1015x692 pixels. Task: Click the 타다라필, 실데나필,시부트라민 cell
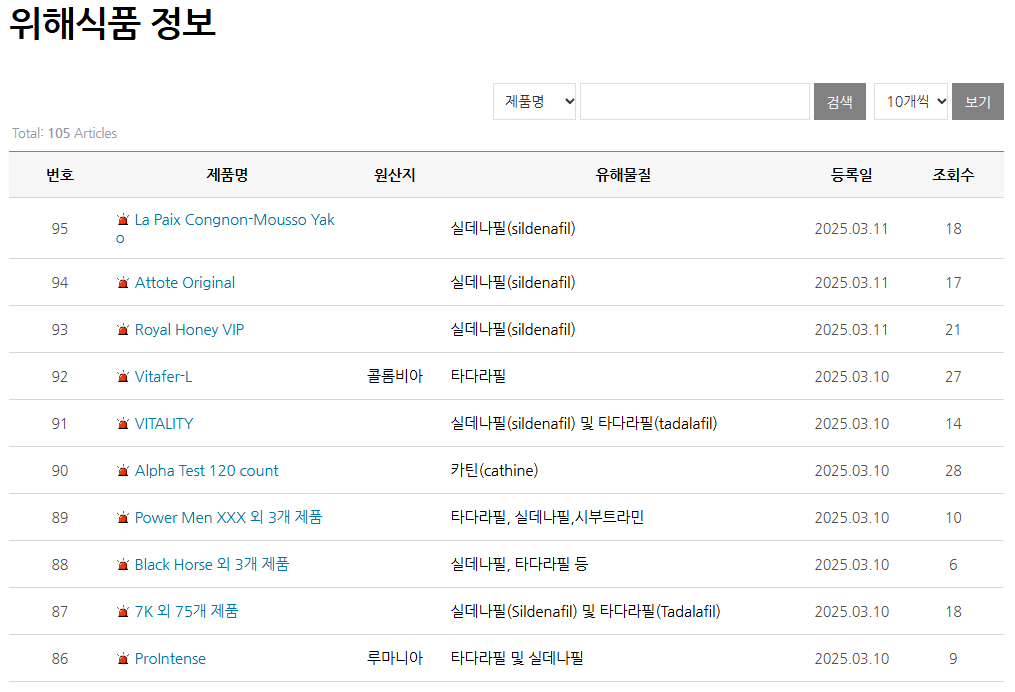547,517
